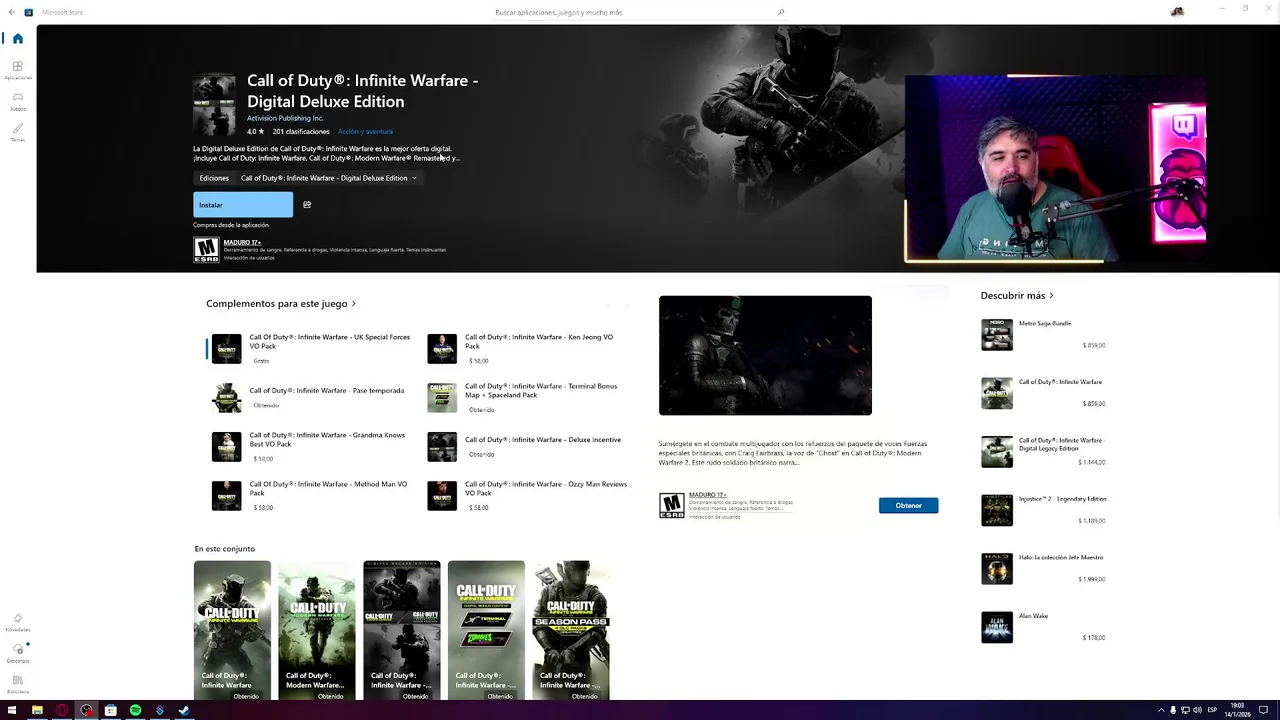Open Modern Warfare bundle card
Screen dimensions: 1280x720
tap(316, 630)
